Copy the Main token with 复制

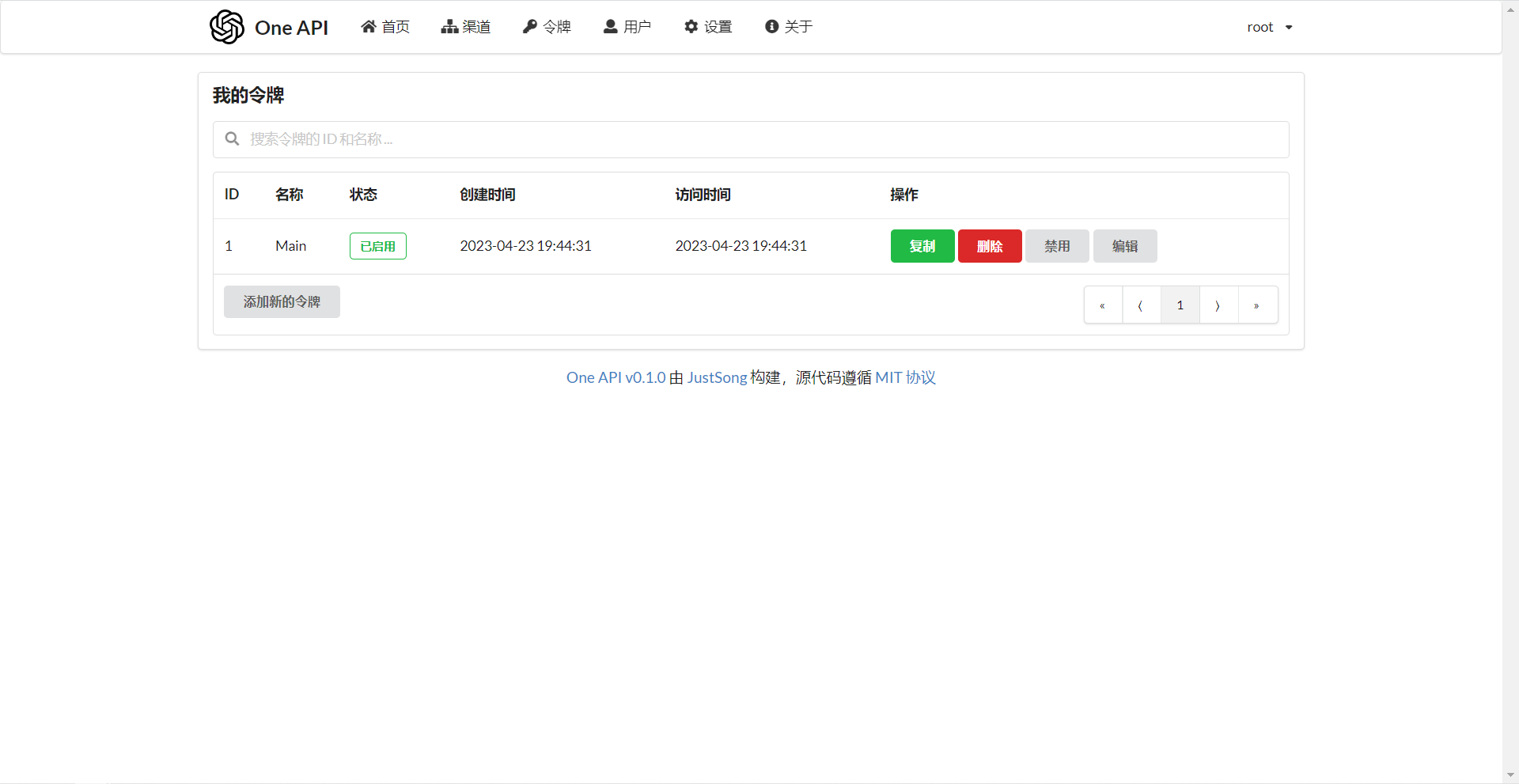pyautogui.click(x=922, y=246)
